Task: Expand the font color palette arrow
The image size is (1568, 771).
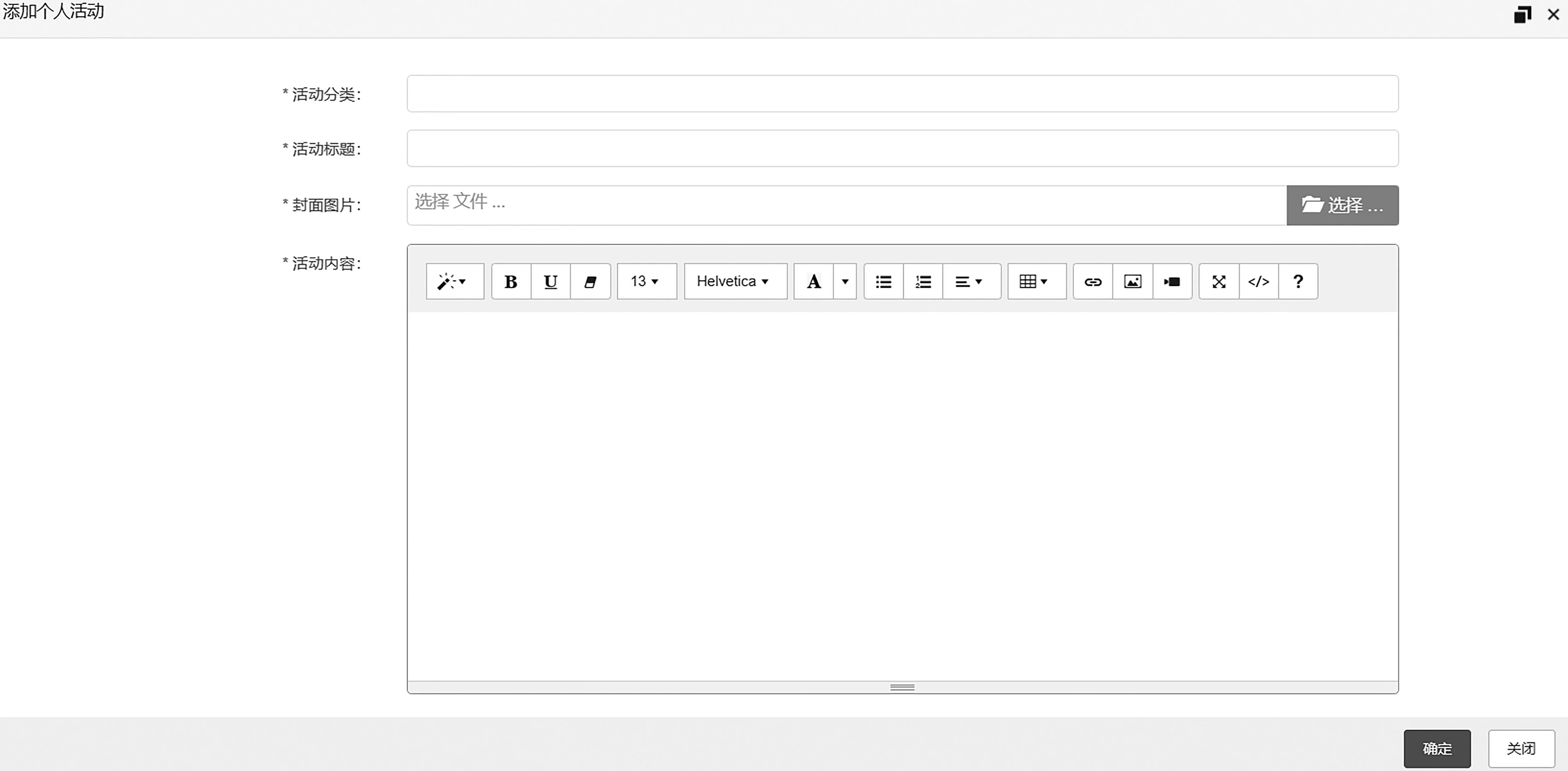Action: click(x=845, y=281)
